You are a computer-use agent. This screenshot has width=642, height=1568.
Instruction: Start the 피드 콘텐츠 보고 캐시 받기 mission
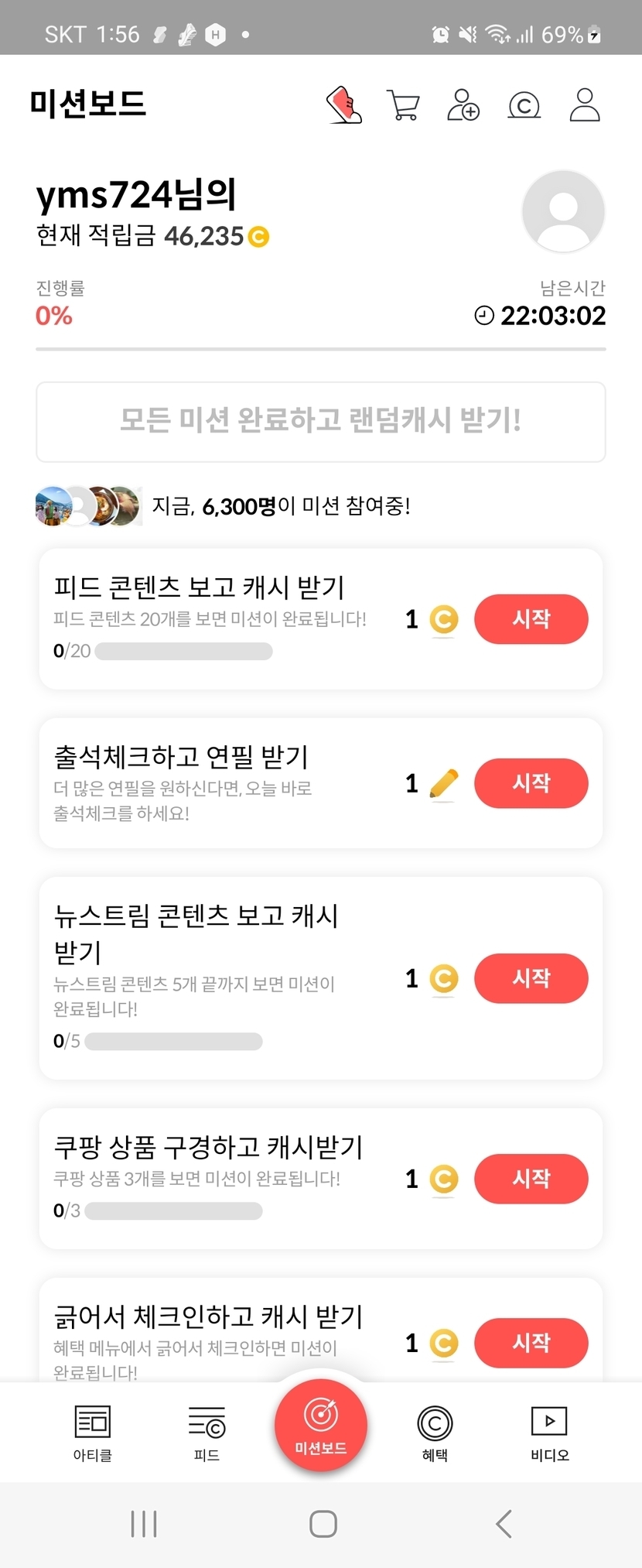(x=531, y=619)
